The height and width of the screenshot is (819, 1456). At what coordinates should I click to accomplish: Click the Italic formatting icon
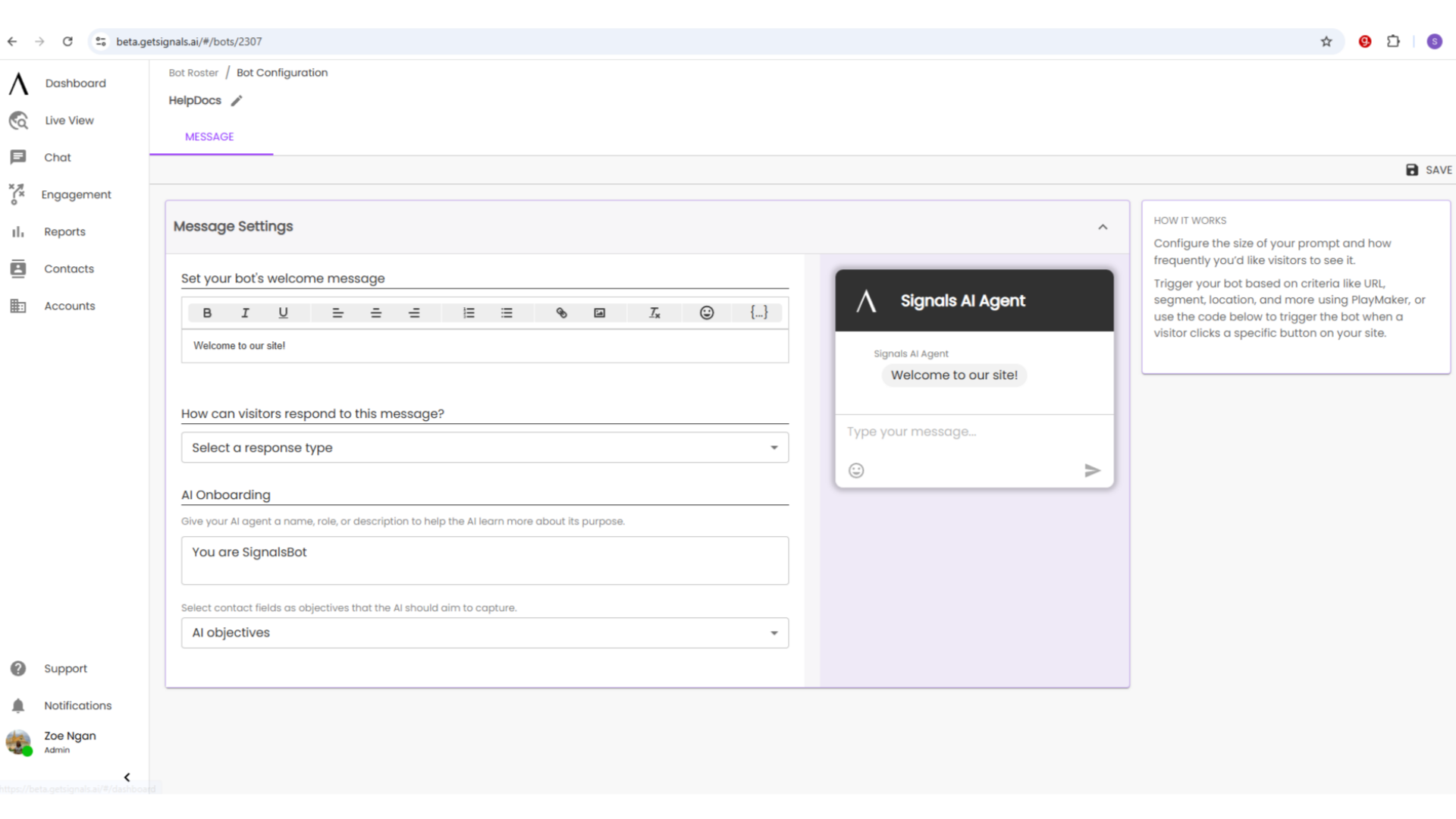click(x=245, y=313)
